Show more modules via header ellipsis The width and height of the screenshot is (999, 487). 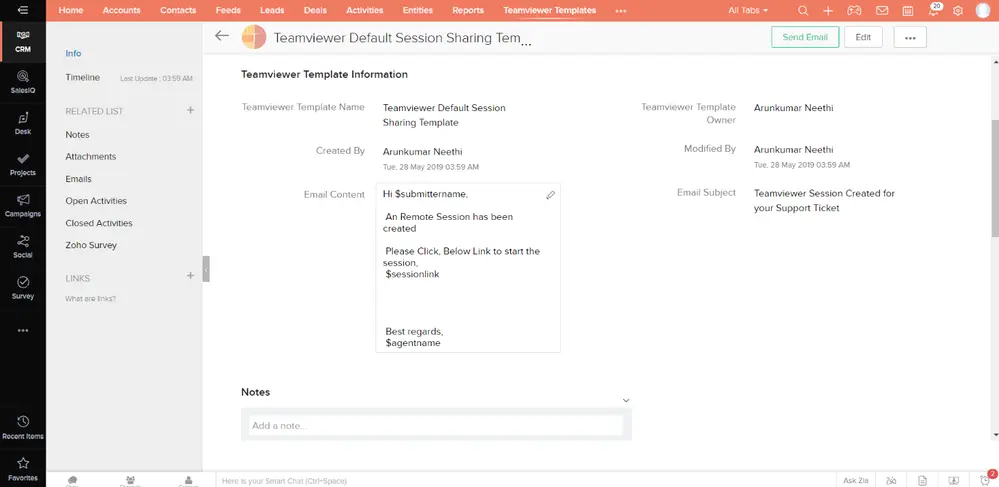(621, 11)
